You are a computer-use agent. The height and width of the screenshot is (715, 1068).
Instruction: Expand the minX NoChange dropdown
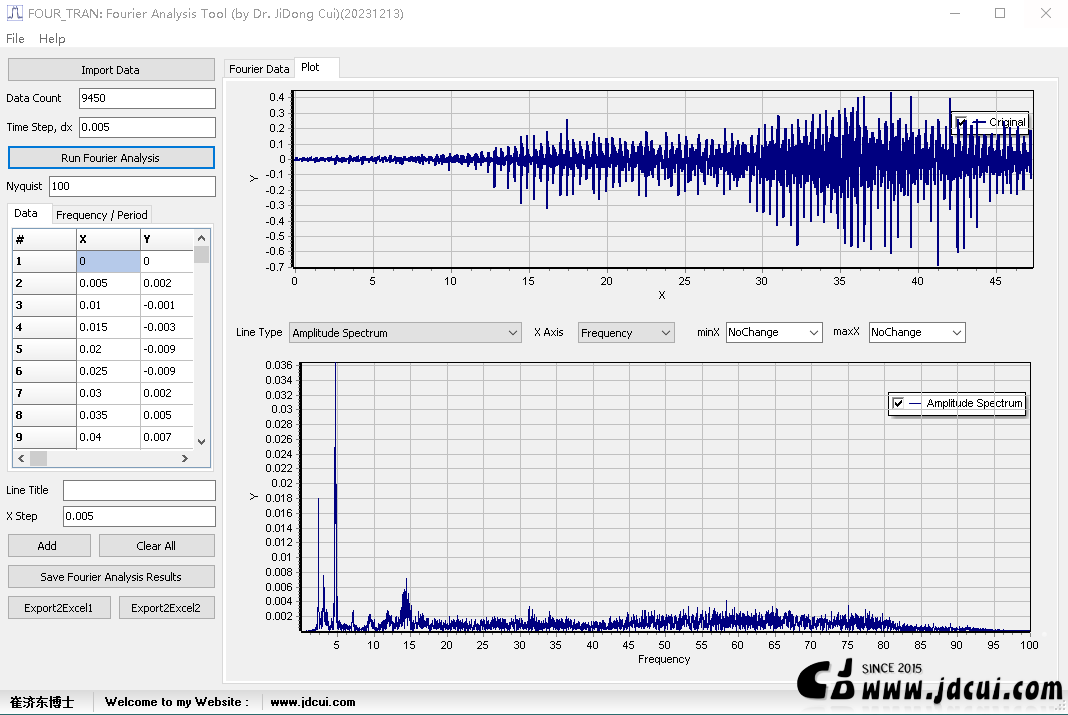pyautogui.click(x=773, y=332)
